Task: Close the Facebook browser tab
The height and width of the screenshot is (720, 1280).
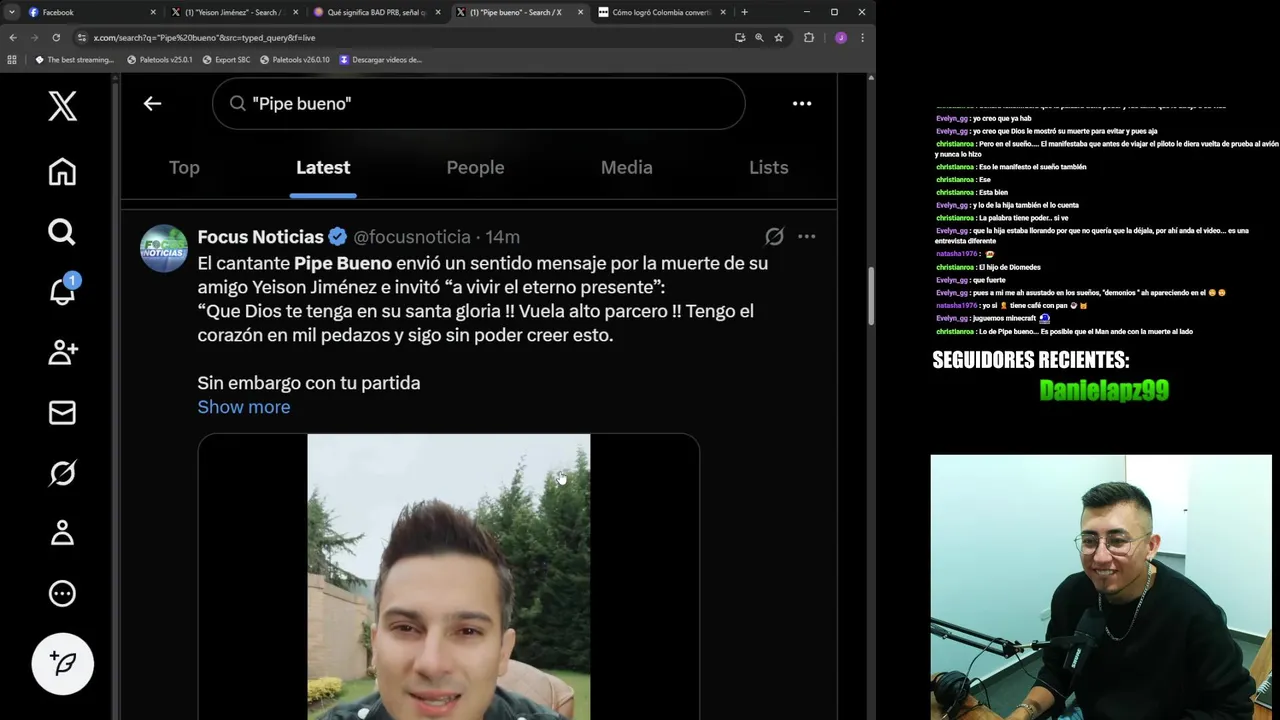Action: pos(153,12)
